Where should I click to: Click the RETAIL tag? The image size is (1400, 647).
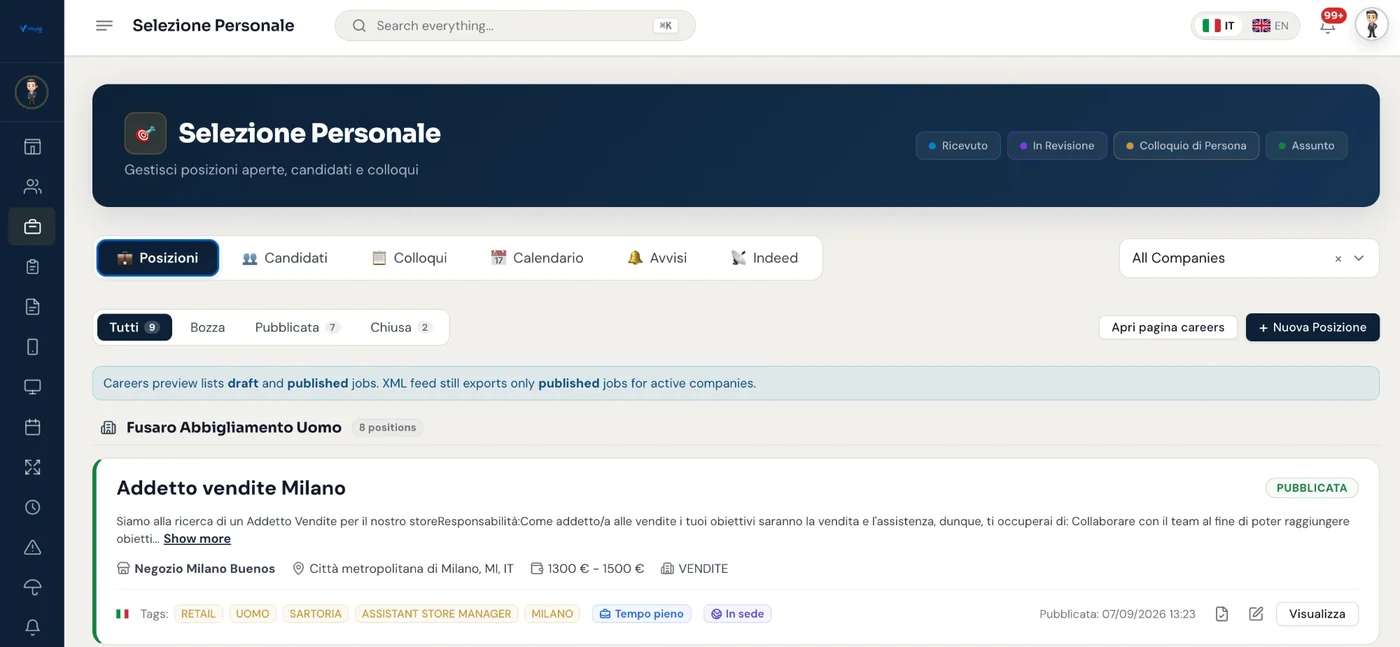198,614
